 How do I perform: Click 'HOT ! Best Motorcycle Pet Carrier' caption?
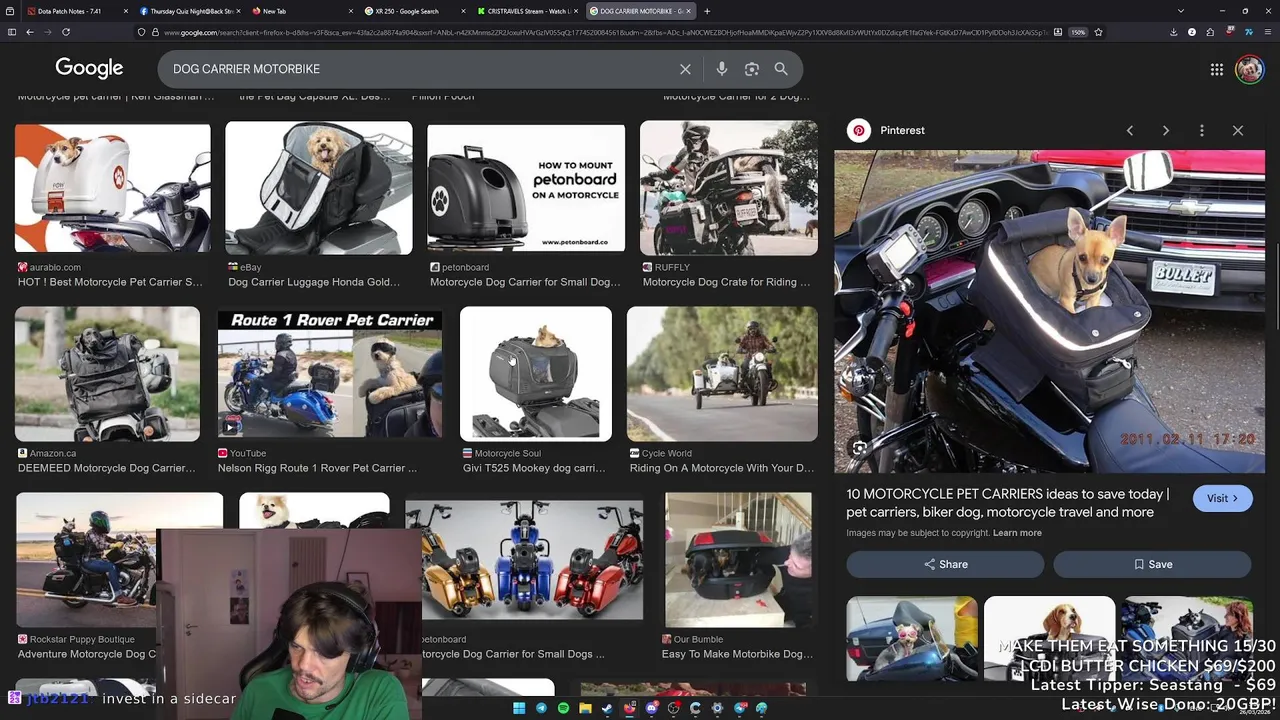[110, 282]
